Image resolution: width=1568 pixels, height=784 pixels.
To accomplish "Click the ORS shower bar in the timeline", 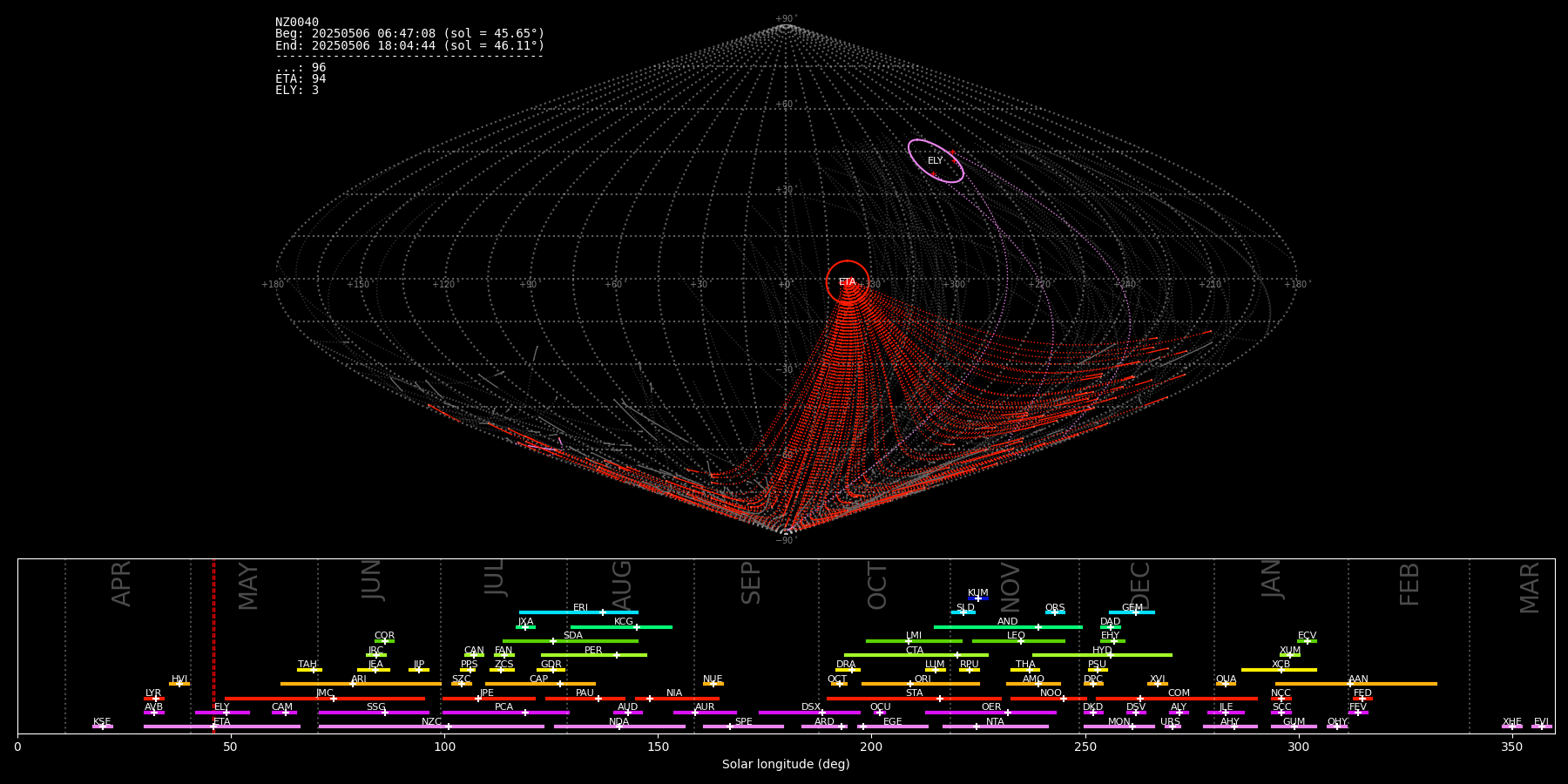I will (x=1055, y=612).
